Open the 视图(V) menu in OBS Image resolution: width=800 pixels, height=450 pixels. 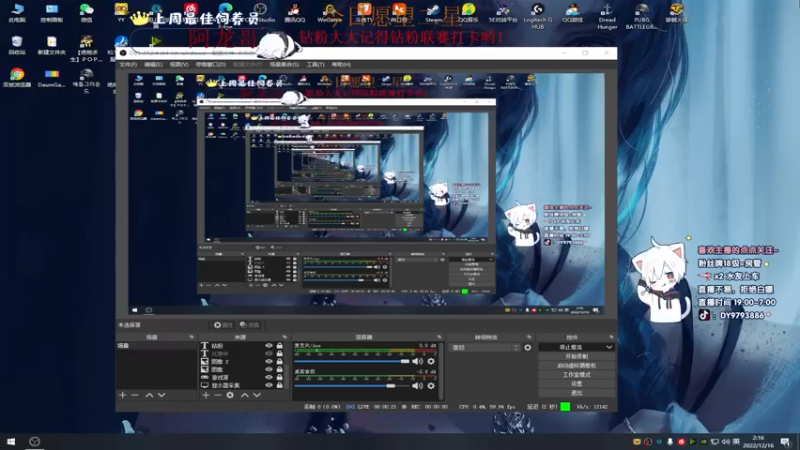click(x=179, y=65)
